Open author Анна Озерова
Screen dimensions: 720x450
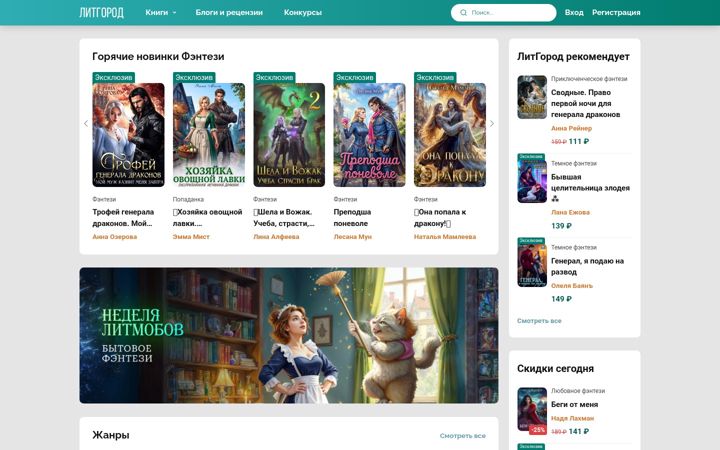pos(115,237)
